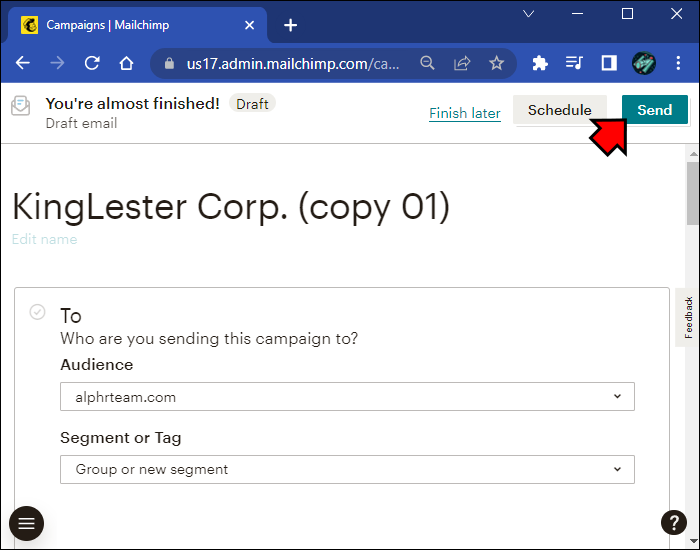This screenshot has height=550, width=700.
Task: Click the Finish later link
Action: (x=465, y=113)
